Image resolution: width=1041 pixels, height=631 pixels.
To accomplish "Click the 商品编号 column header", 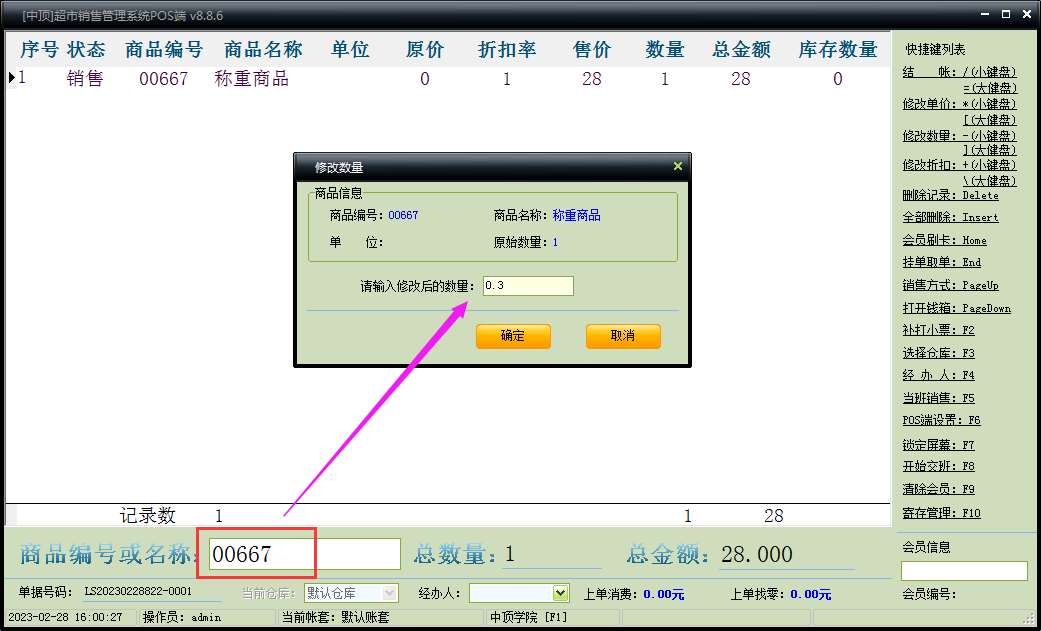I will coord(164,49).
